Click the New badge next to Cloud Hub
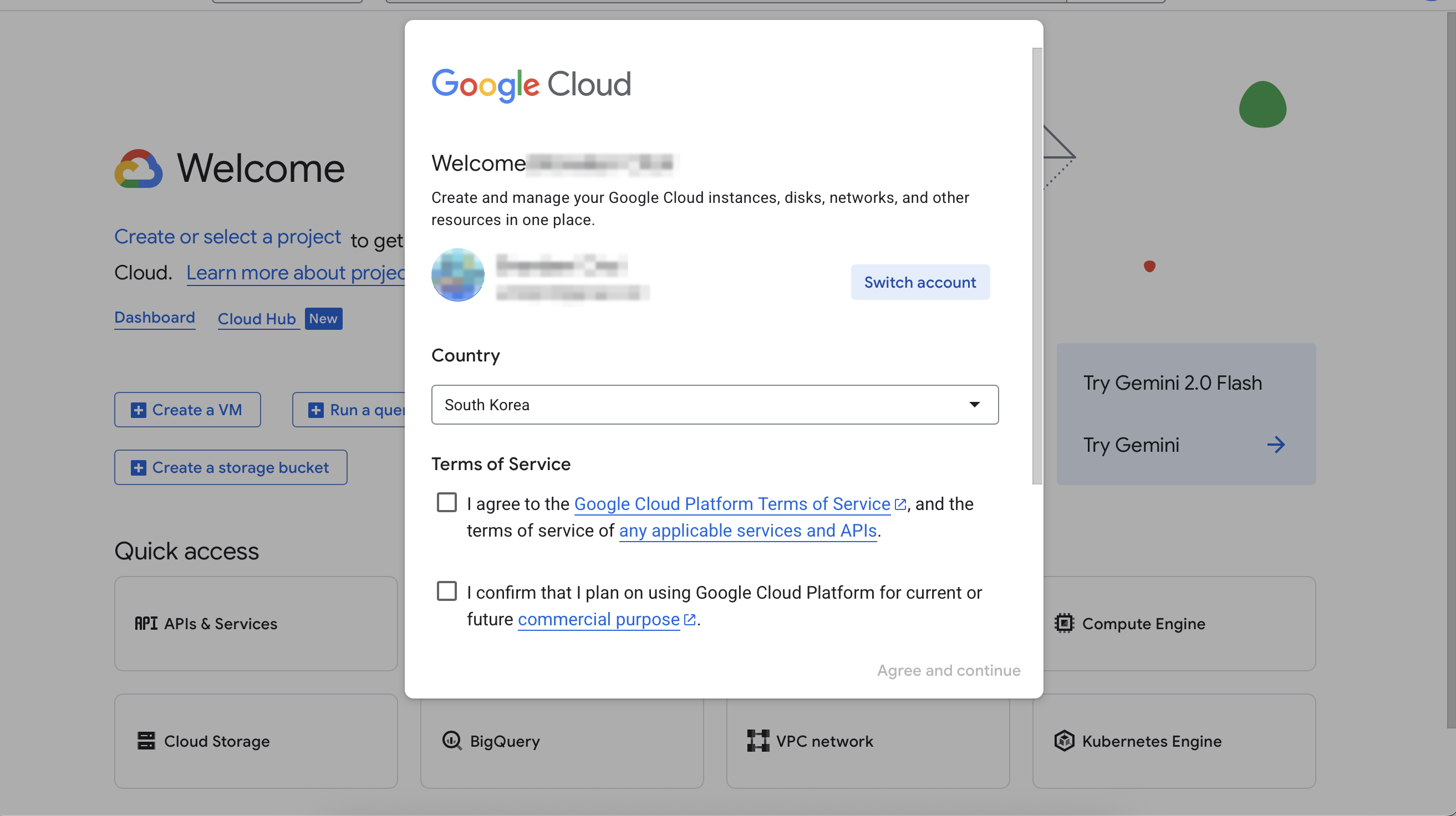 323,319
